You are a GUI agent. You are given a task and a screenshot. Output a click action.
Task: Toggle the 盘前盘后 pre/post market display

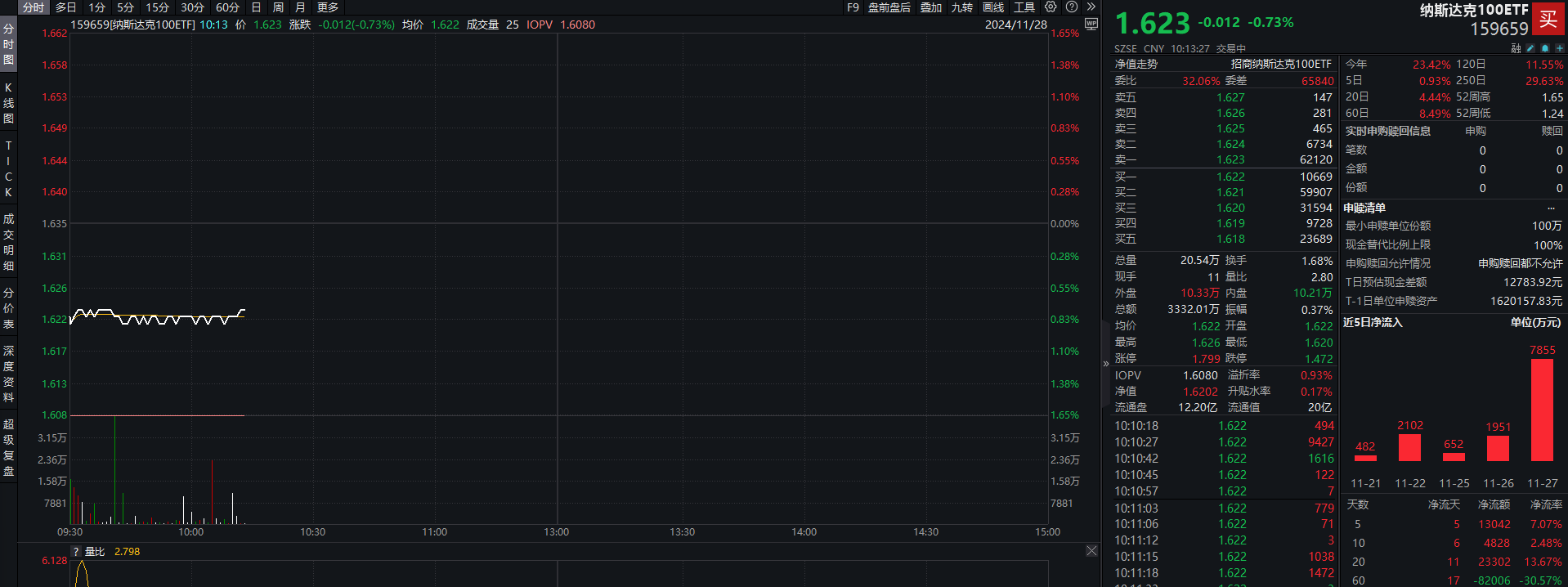pyautogui.click(x=889, y=7)
